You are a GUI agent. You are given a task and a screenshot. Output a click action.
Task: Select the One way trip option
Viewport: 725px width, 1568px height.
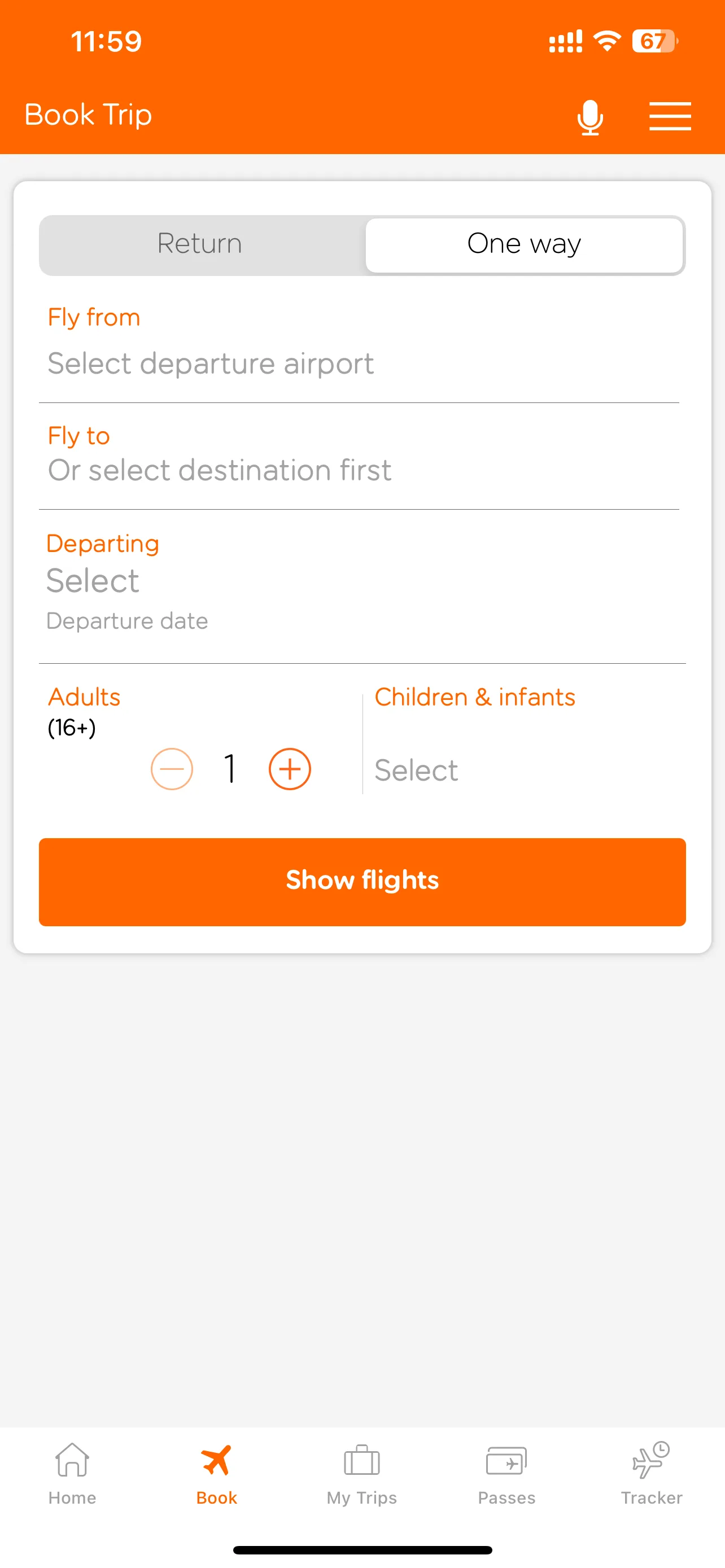(x=523, y=244)
